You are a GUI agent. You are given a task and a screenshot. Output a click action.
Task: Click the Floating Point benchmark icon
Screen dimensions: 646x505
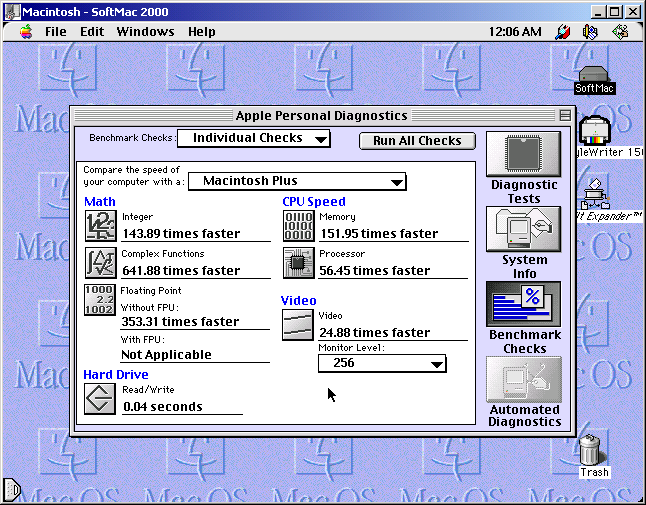(100, 300)
